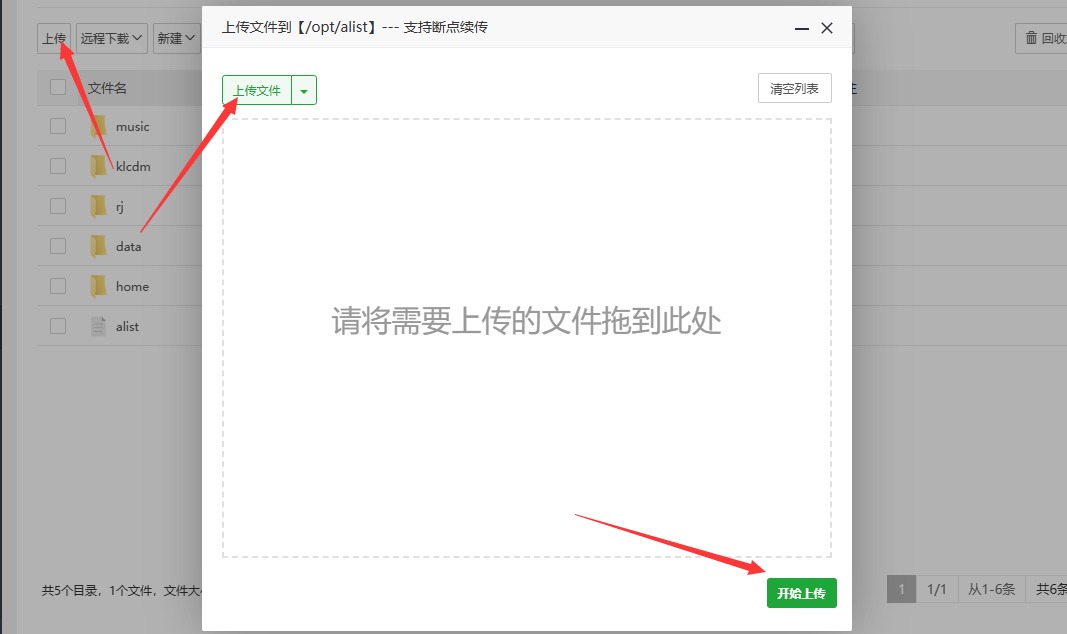Open the rj folder icon

[100, 205]
